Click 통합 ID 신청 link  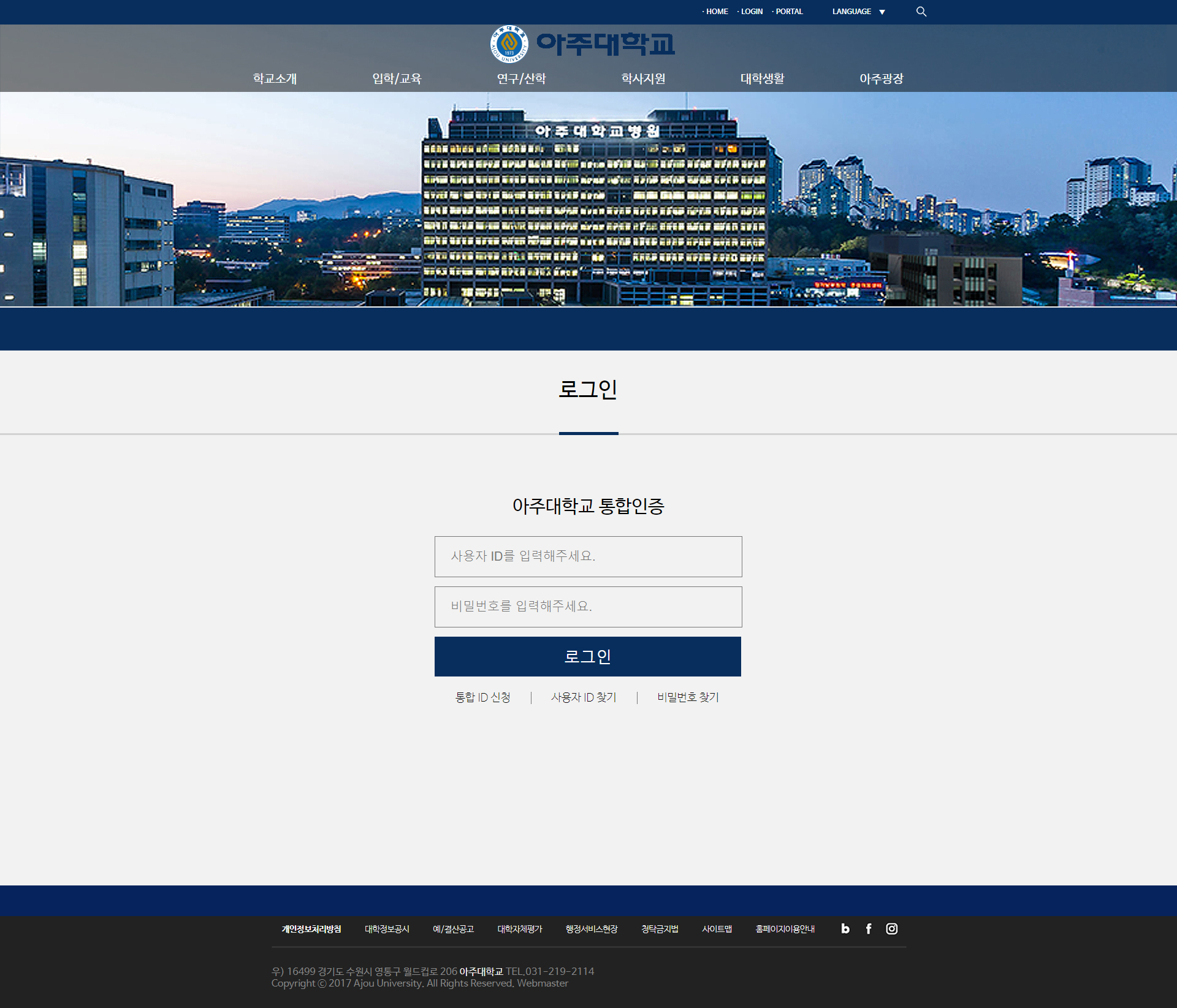[x=483, y=697]
